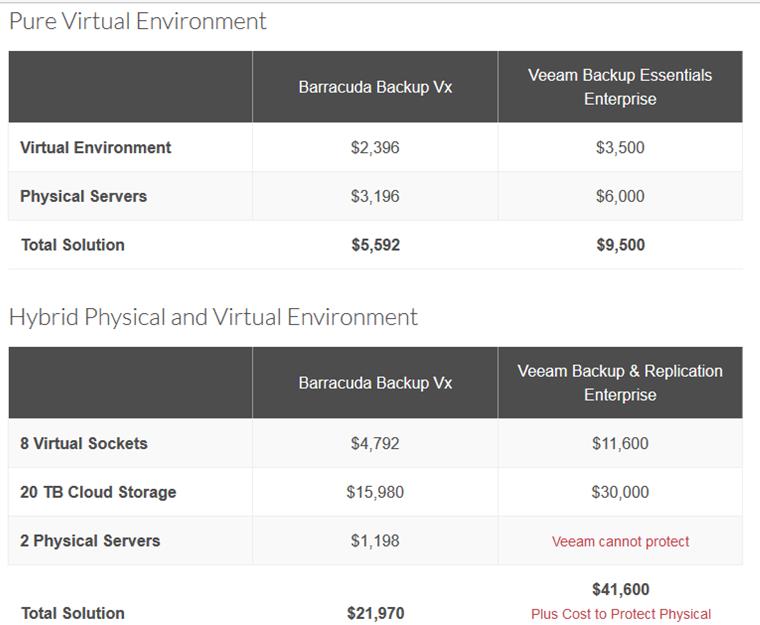Click the $15,980 price cell
The height and width of the screenshot is (625, 760).
click(x=375, y=492)
